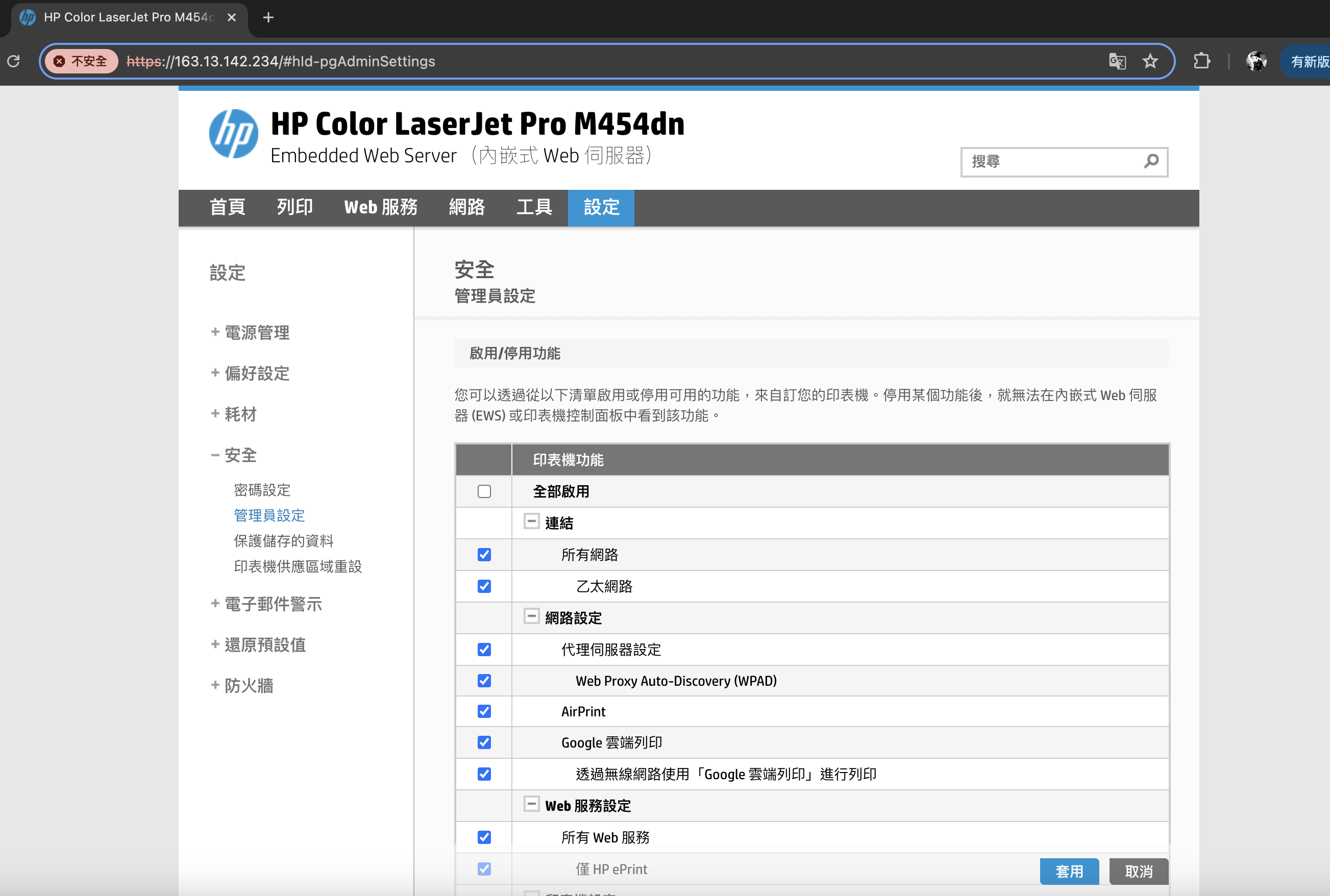Open the Chrome profile avatar

coord(1257,61)
